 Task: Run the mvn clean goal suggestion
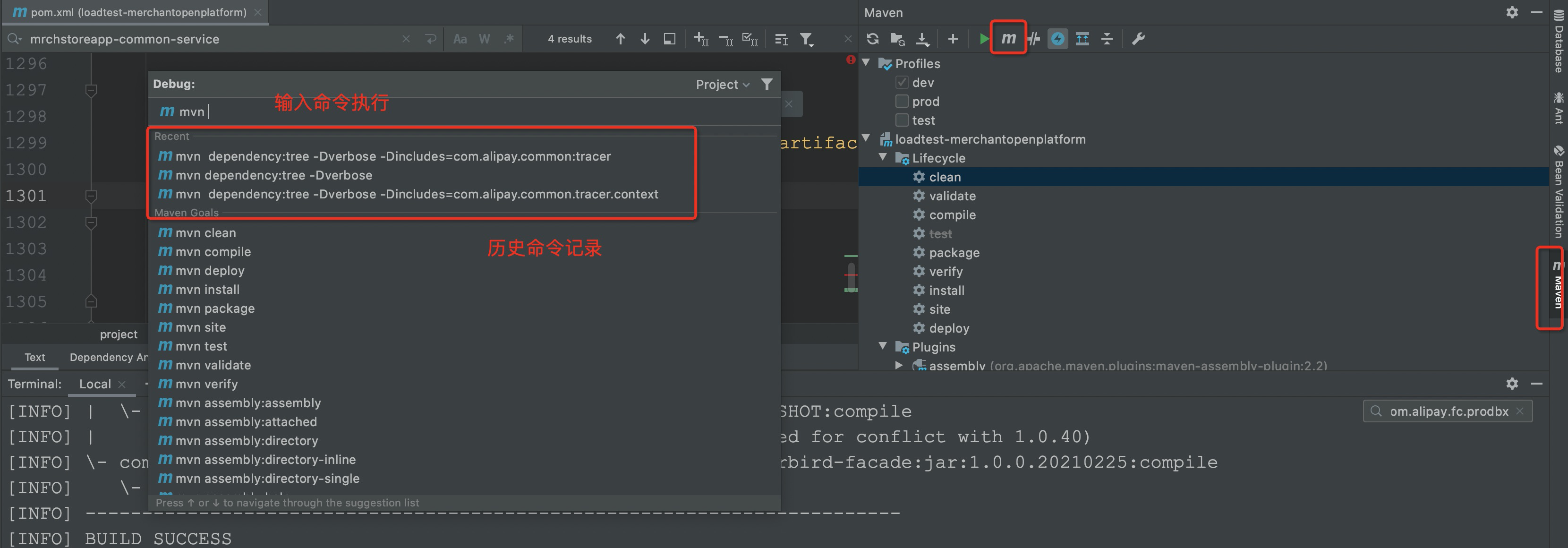click(205, 232)
